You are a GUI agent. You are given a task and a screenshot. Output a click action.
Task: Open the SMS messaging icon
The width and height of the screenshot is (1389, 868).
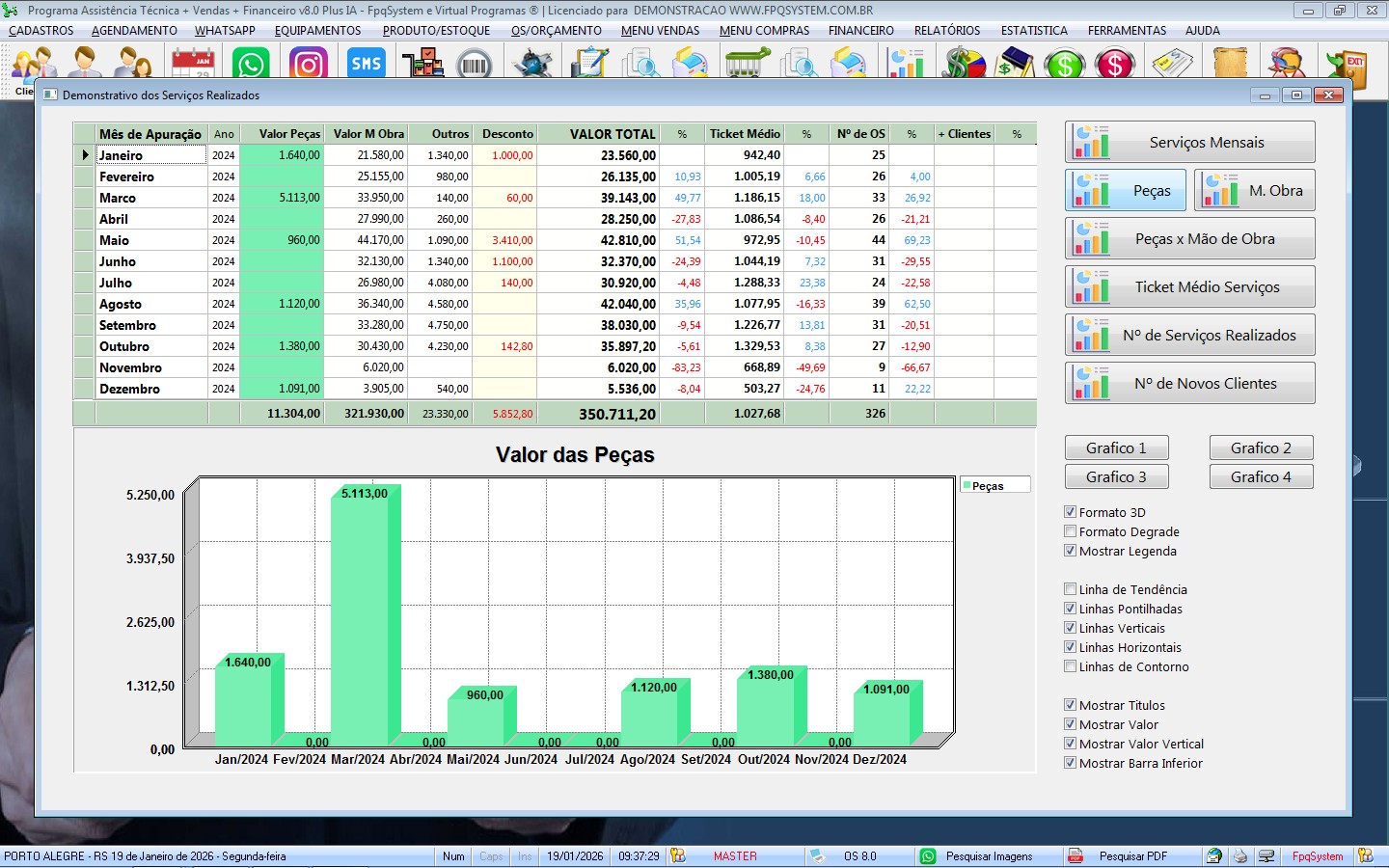pos(366,64)
